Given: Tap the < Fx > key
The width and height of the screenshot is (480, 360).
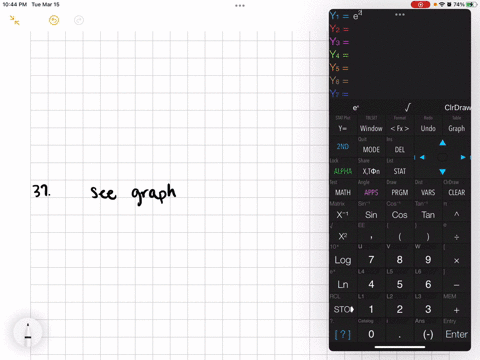Looking at the screenshot, I should tap(400, 128).
